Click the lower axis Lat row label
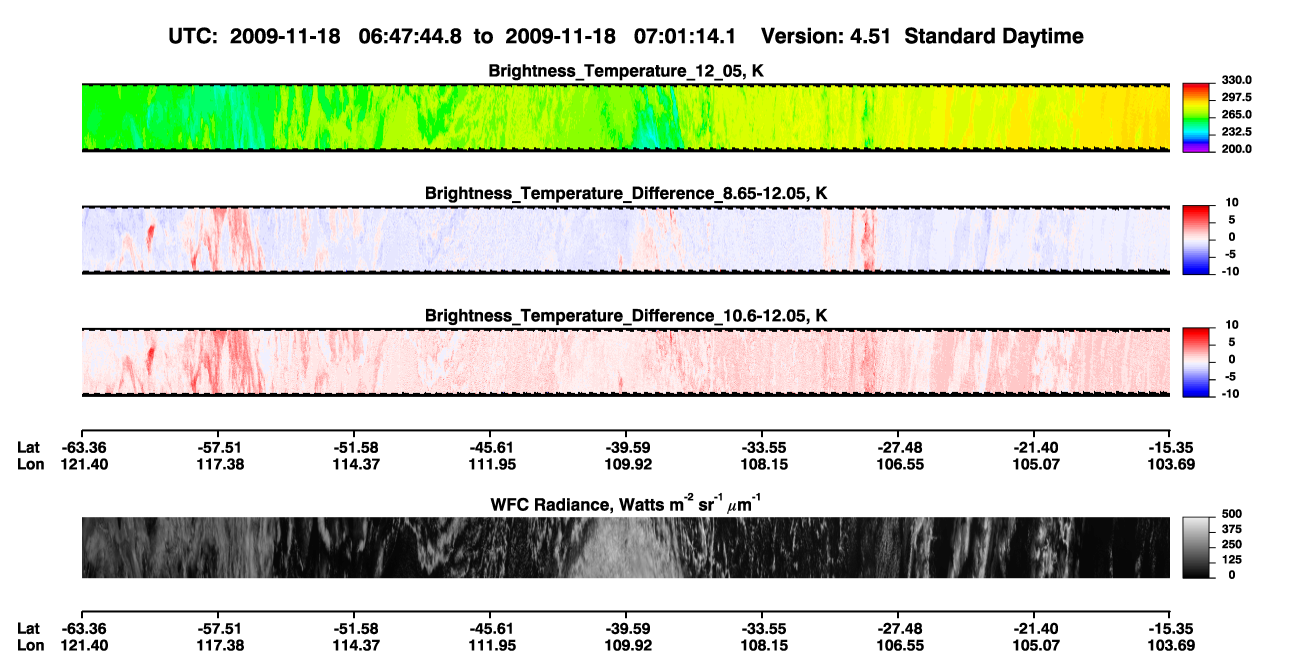This screenshot has height=667, width=1300. 28,629
